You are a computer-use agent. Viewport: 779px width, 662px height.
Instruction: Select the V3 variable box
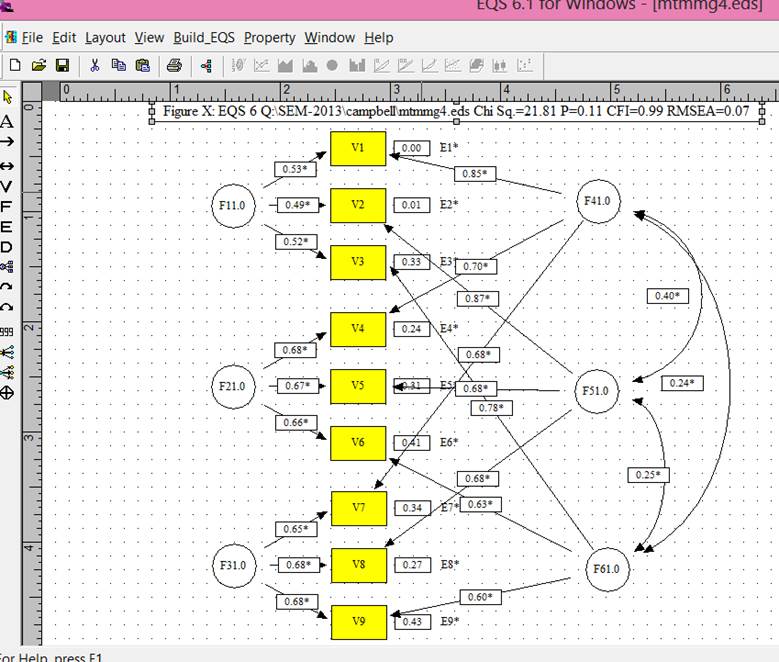[x=358, y=262]
